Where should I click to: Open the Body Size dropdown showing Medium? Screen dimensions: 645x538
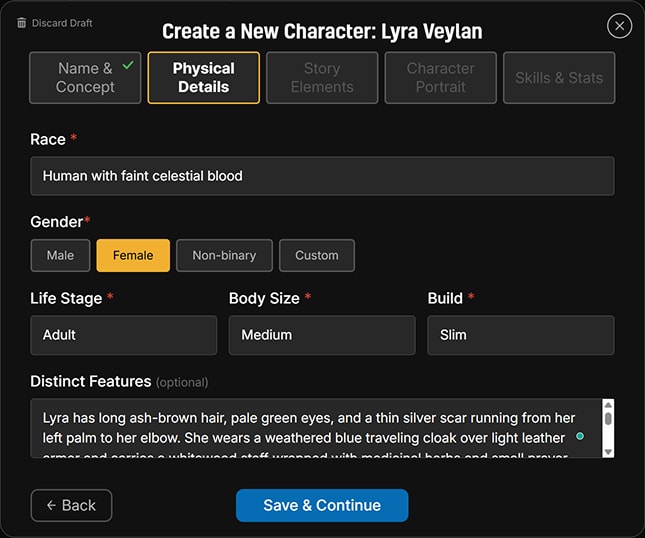pyautogui.click(x=322, y=335)
